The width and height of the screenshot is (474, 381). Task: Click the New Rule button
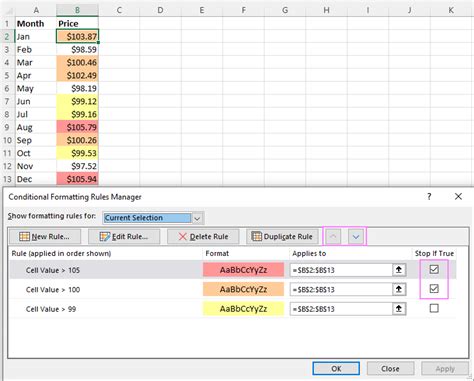coord(45,237)
